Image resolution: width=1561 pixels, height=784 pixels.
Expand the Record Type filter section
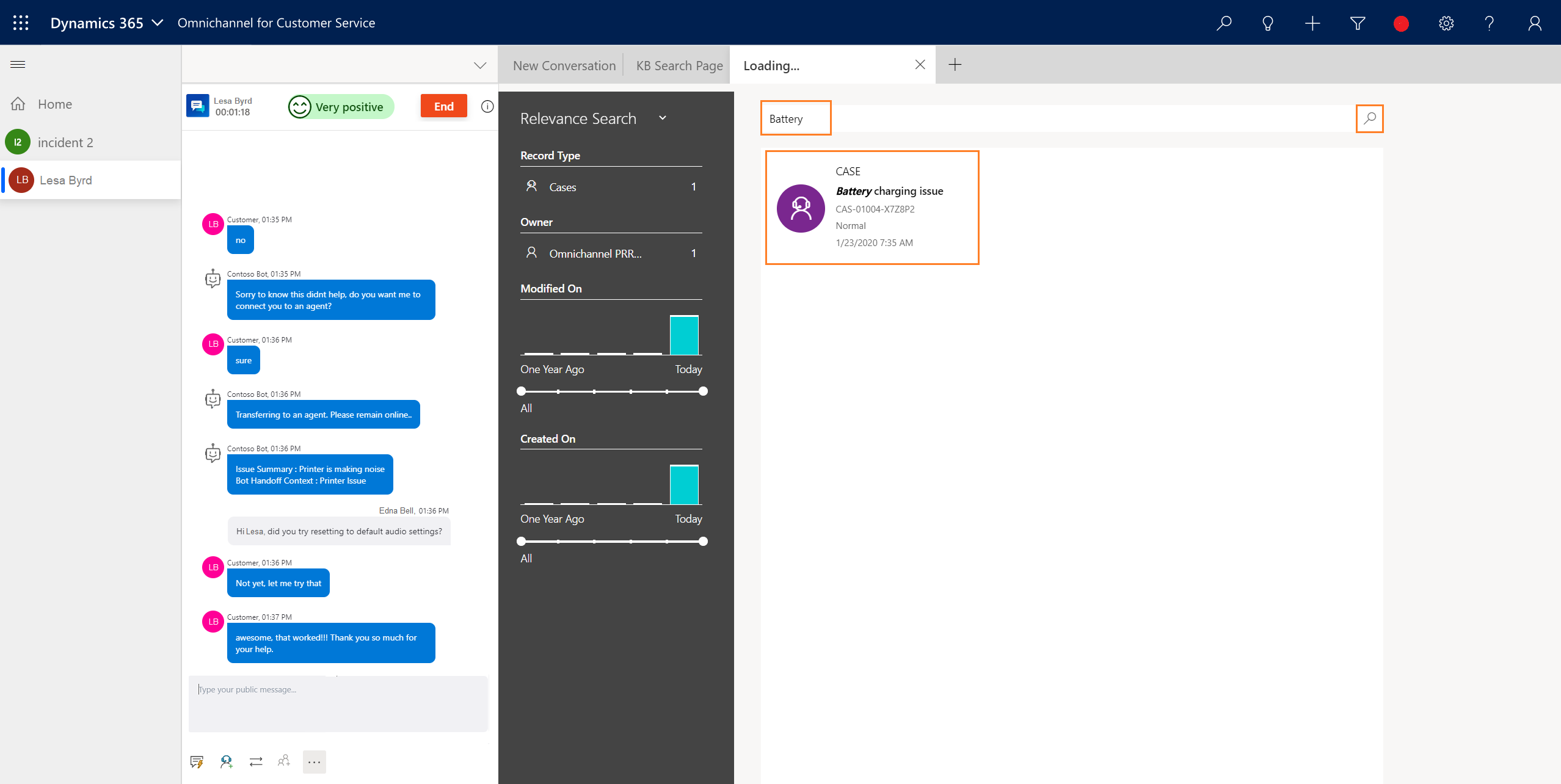coord(550,155)
